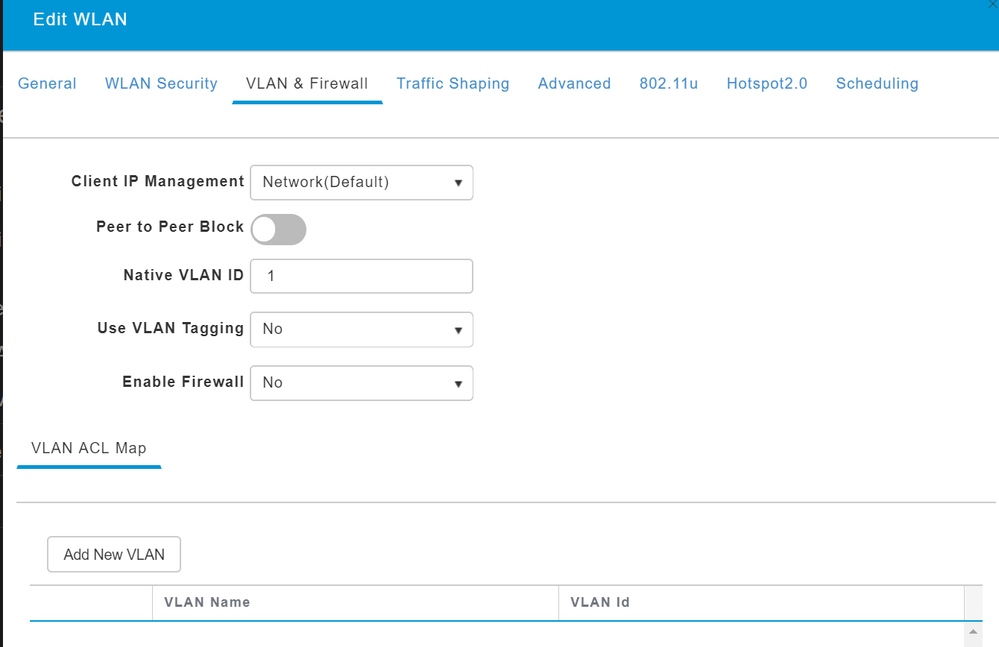Open the Use VLAN Tagging dropdown
999x647 pixels.
[x=361, y=329]
